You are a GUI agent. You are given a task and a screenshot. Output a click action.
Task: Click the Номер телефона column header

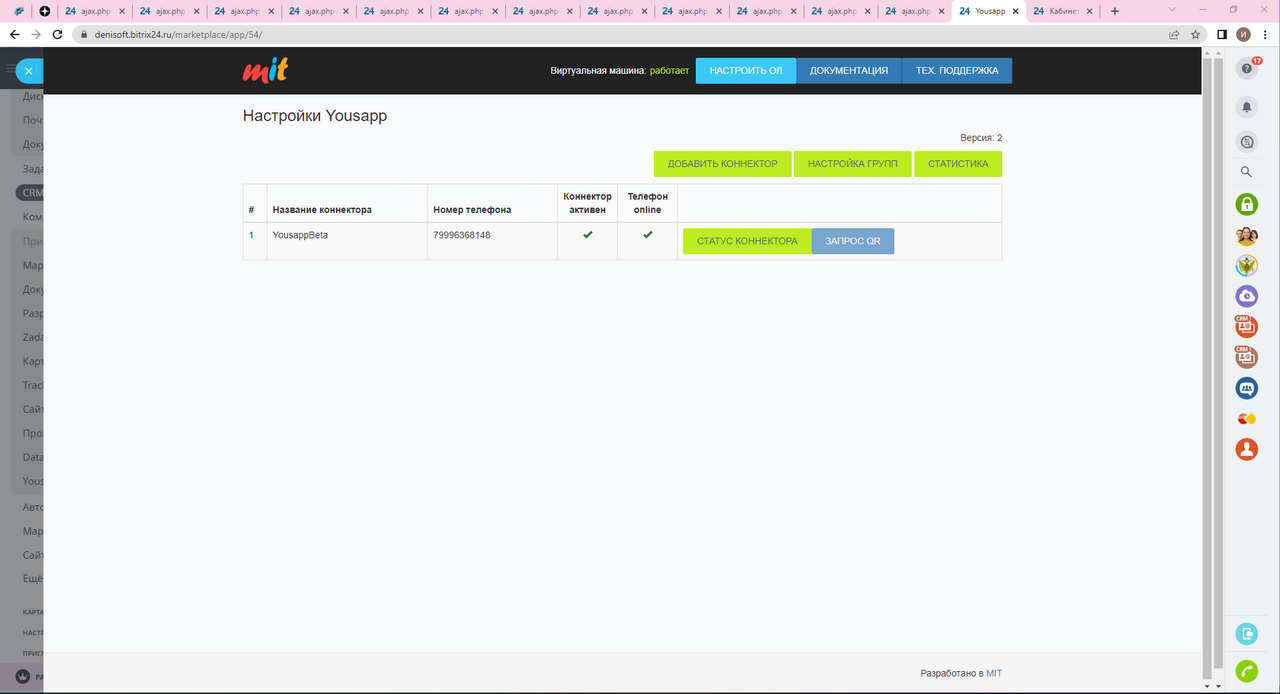(x=472, y=210)
